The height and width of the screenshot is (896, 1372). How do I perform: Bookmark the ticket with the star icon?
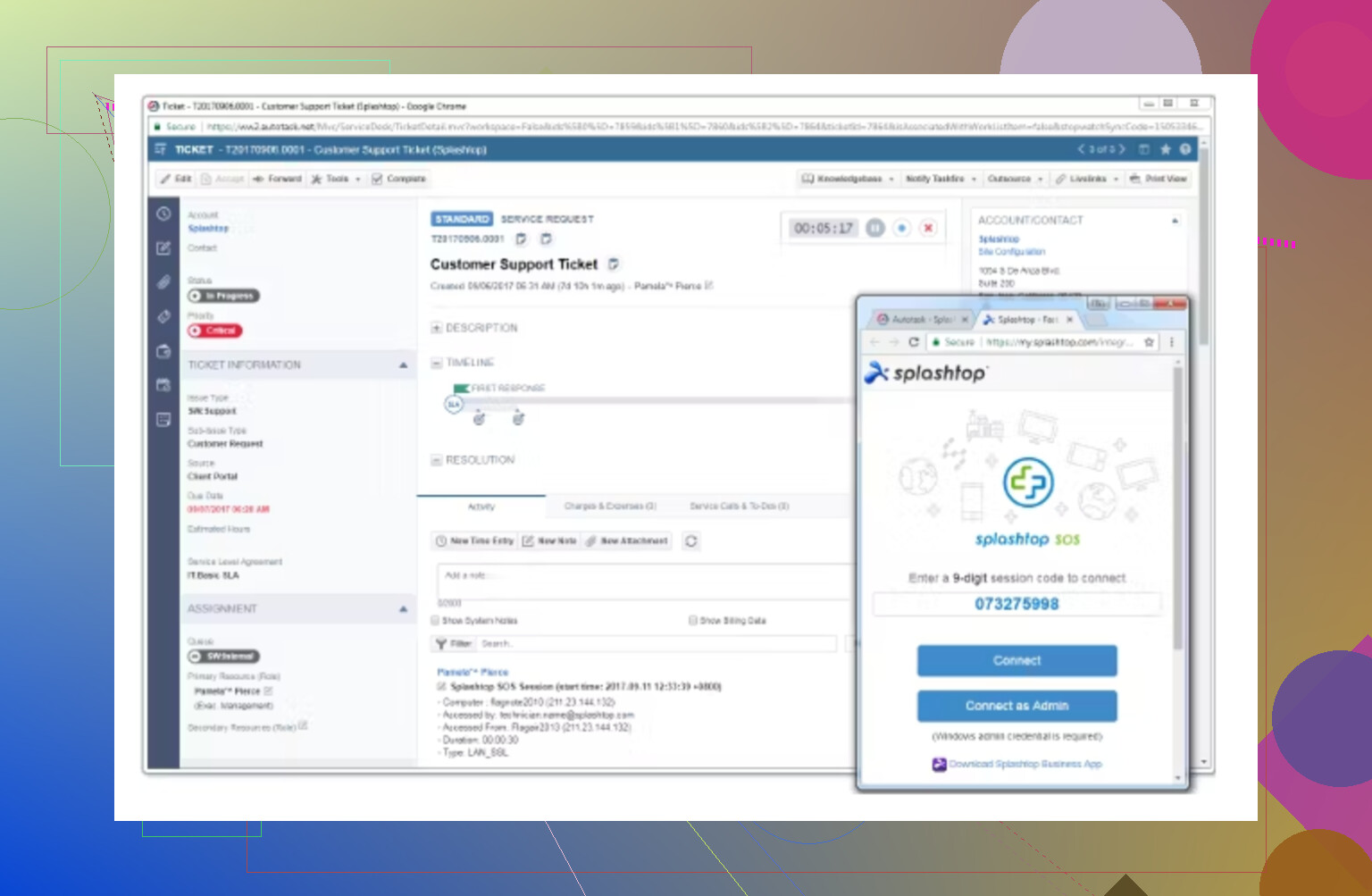click(x=1165, y=149)
